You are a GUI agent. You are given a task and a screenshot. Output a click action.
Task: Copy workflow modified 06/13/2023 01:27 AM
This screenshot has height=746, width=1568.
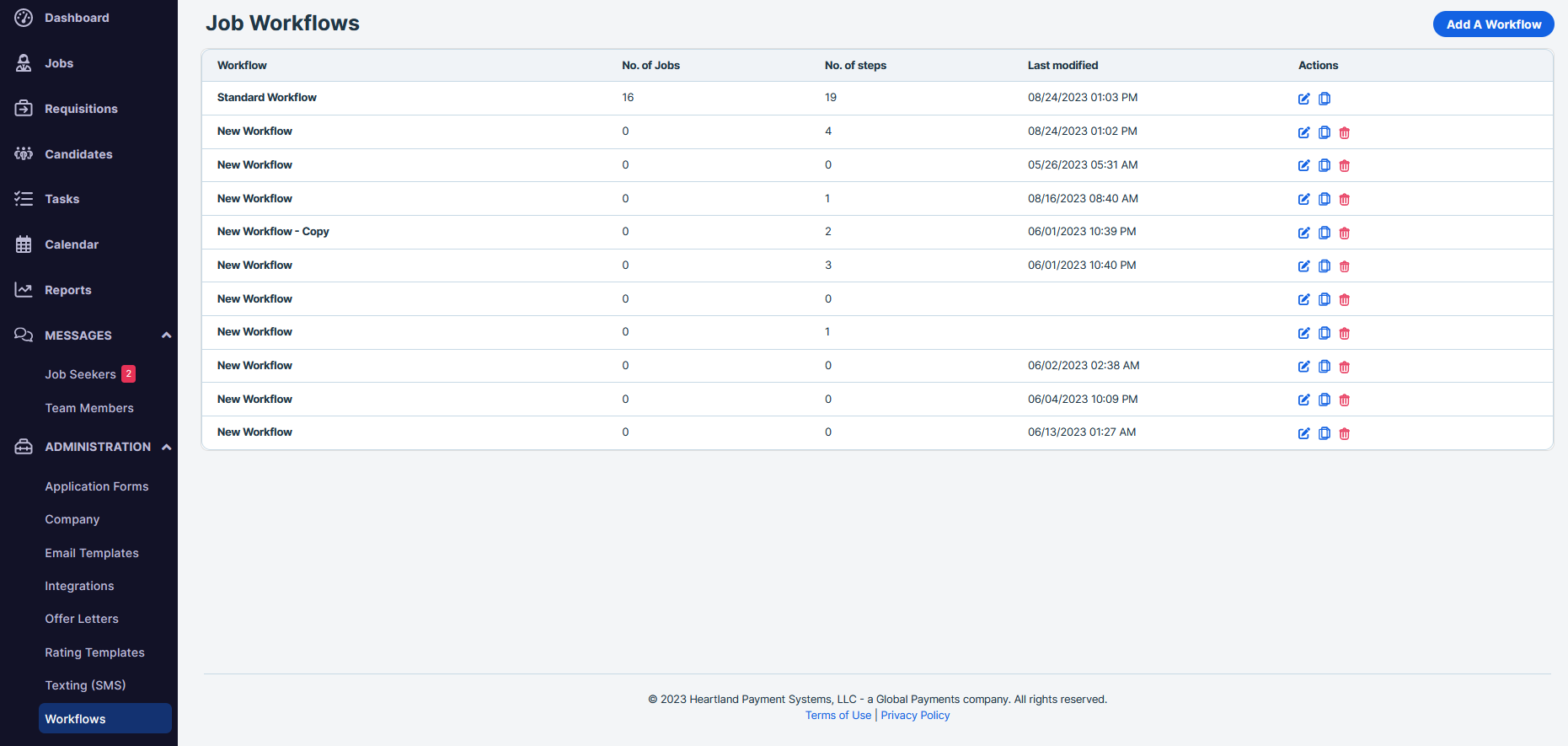pyautogui.click(x=1325, y=433)
